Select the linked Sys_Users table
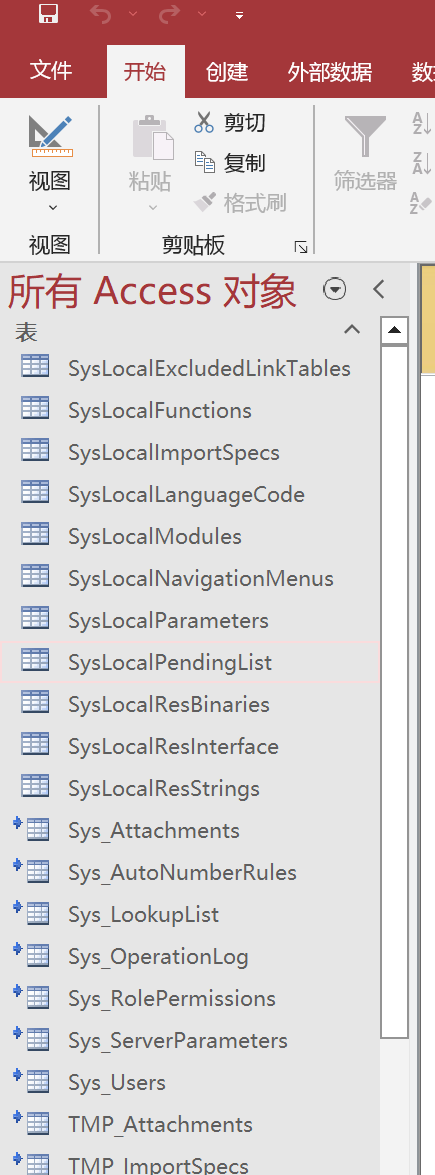The width and height of the screenshot is (435, 1175). (x=190, y=1082)
